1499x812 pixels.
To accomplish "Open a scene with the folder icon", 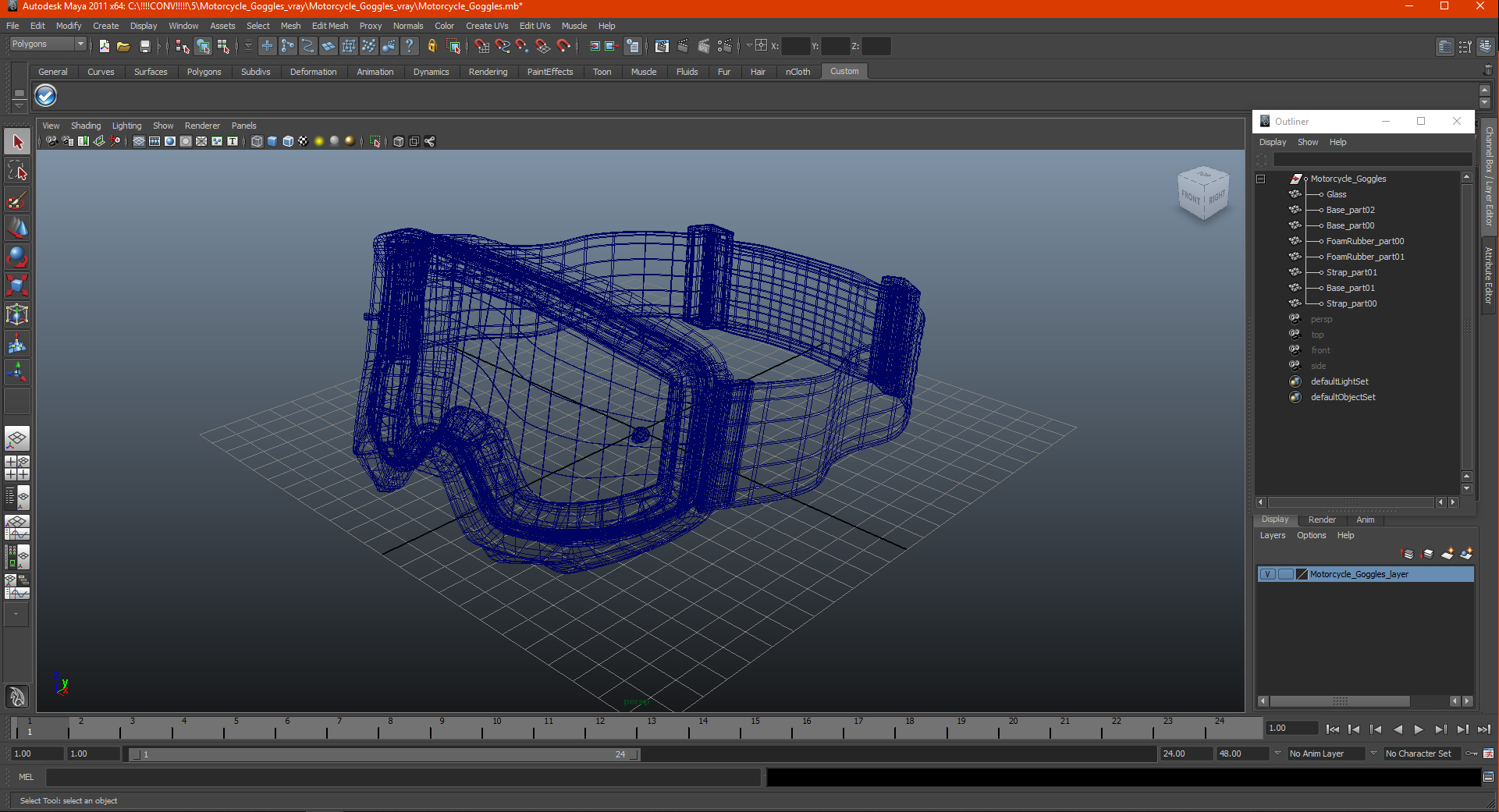I will pos(123,46).
